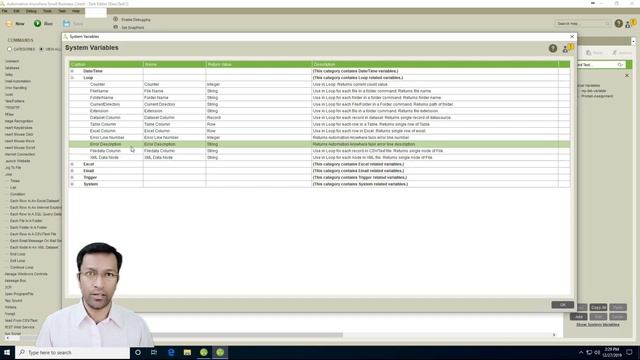Expand the Email category

pyautogui.click(x=72, y=171)
